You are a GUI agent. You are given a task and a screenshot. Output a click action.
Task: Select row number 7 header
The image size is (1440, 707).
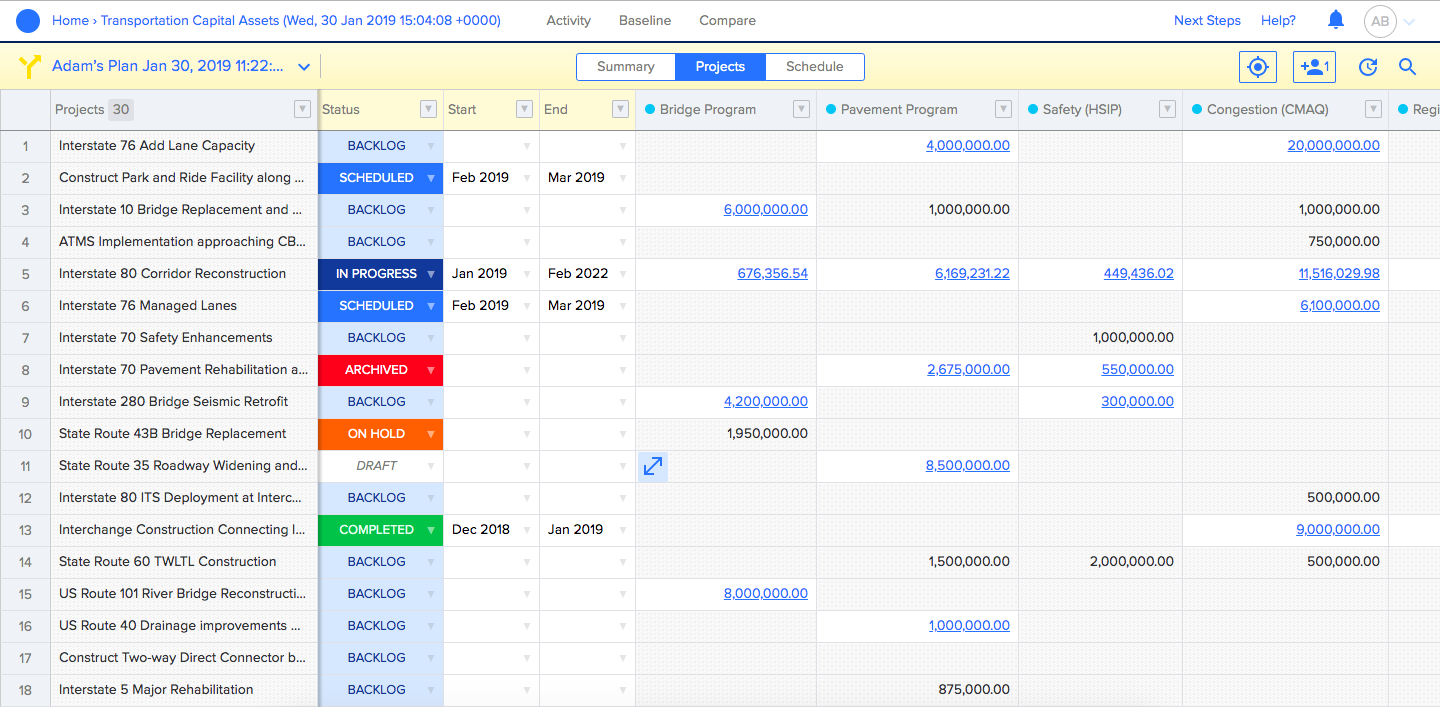(x=25, y=338)
